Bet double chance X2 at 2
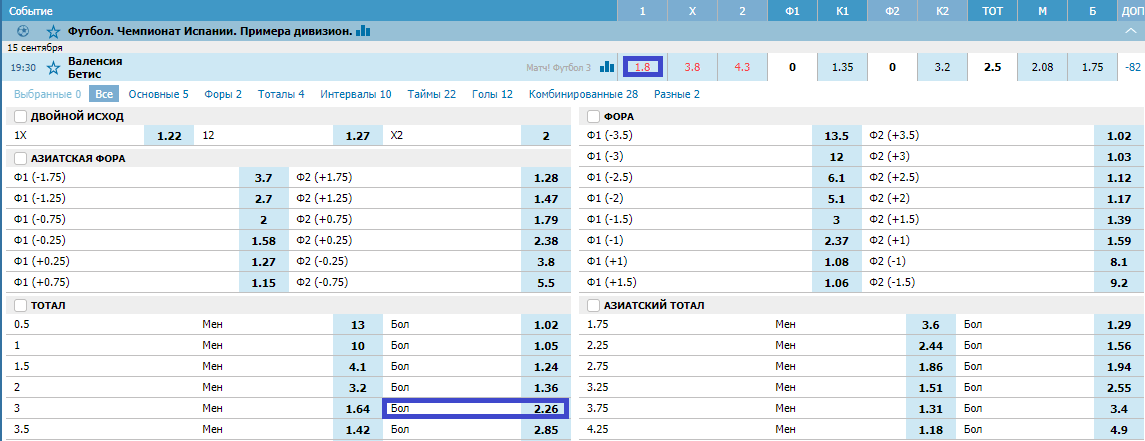This screenshot has height=441, width=1145. 545,135
